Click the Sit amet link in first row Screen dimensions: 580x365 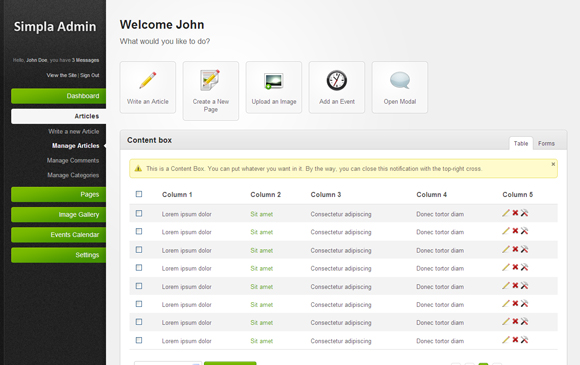(x=262, y=214)
